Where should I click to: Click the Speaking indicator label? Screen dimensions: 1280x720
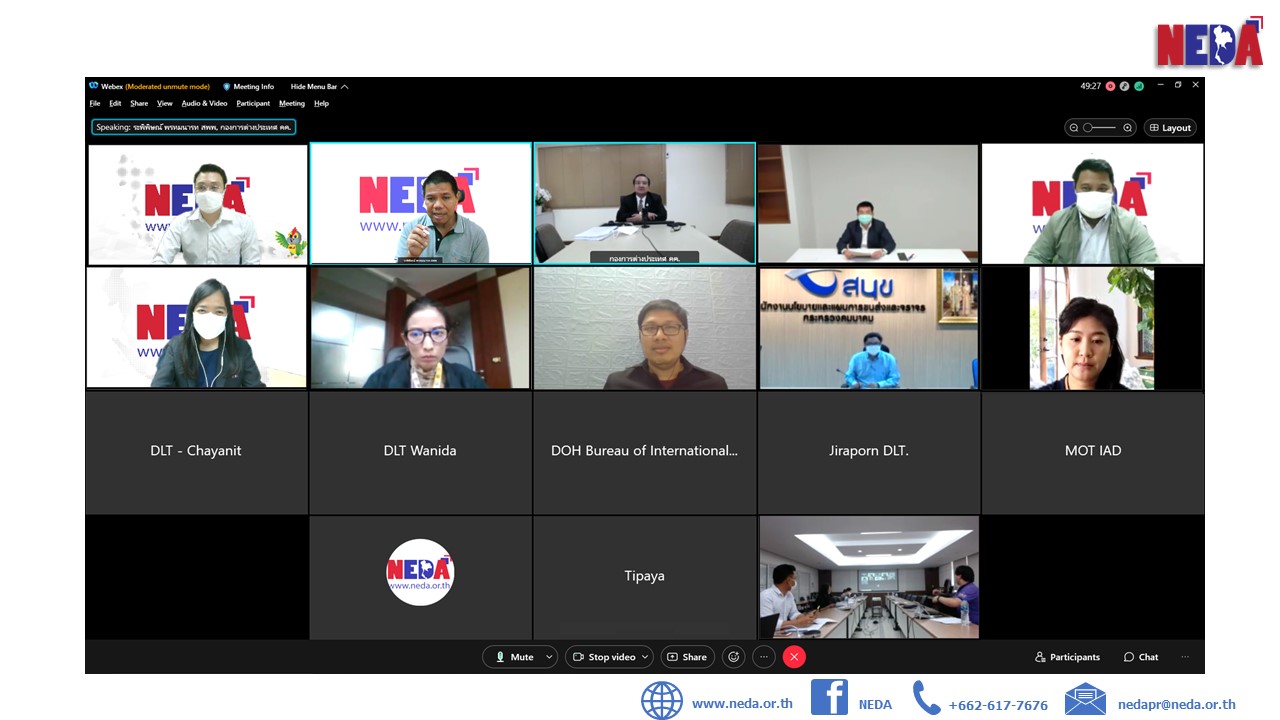(193, 127)
